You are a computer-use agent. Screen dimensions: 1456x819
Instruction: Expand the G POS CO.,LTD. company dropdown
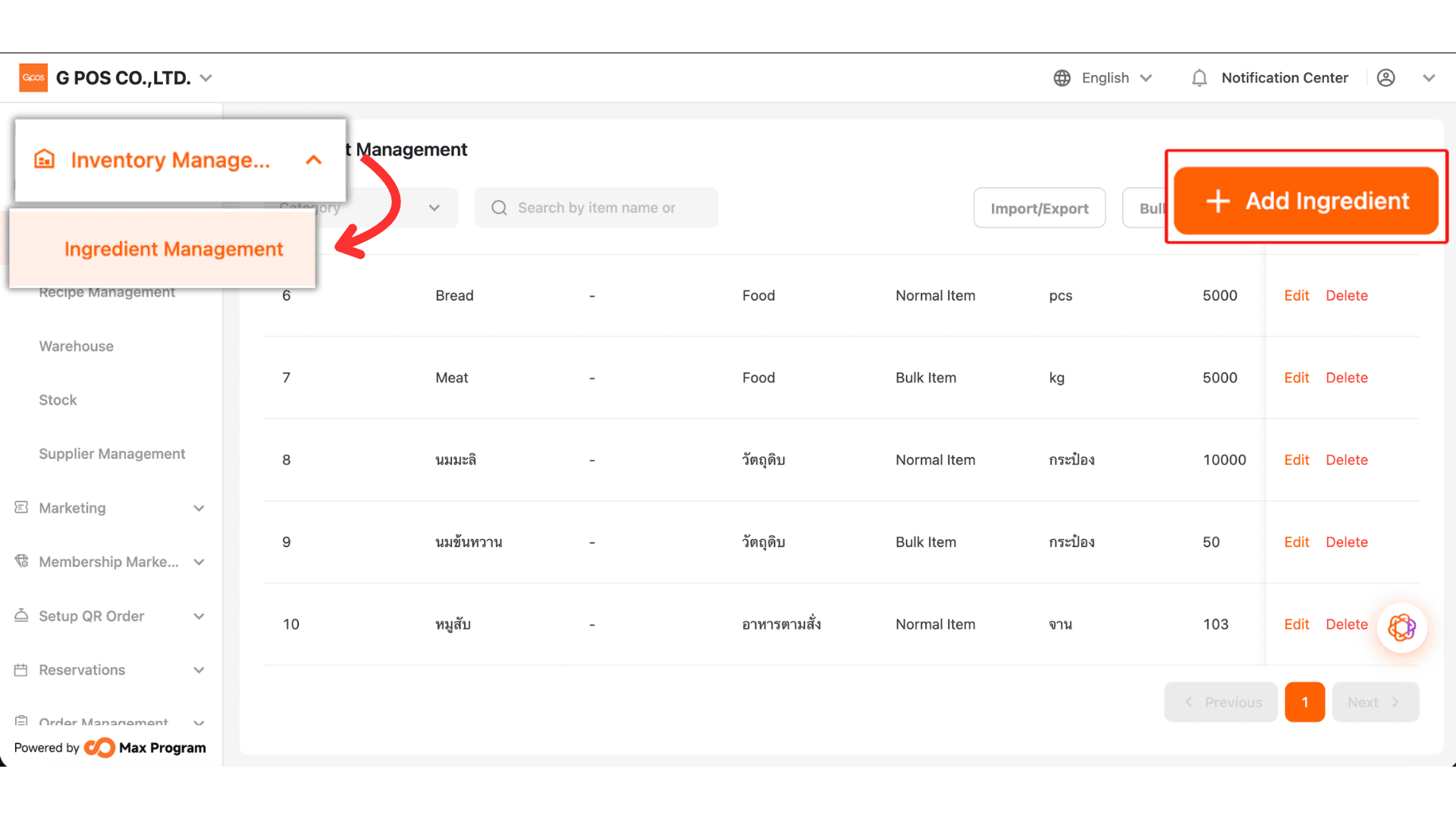pyautogui.click(x=206, y=78)
